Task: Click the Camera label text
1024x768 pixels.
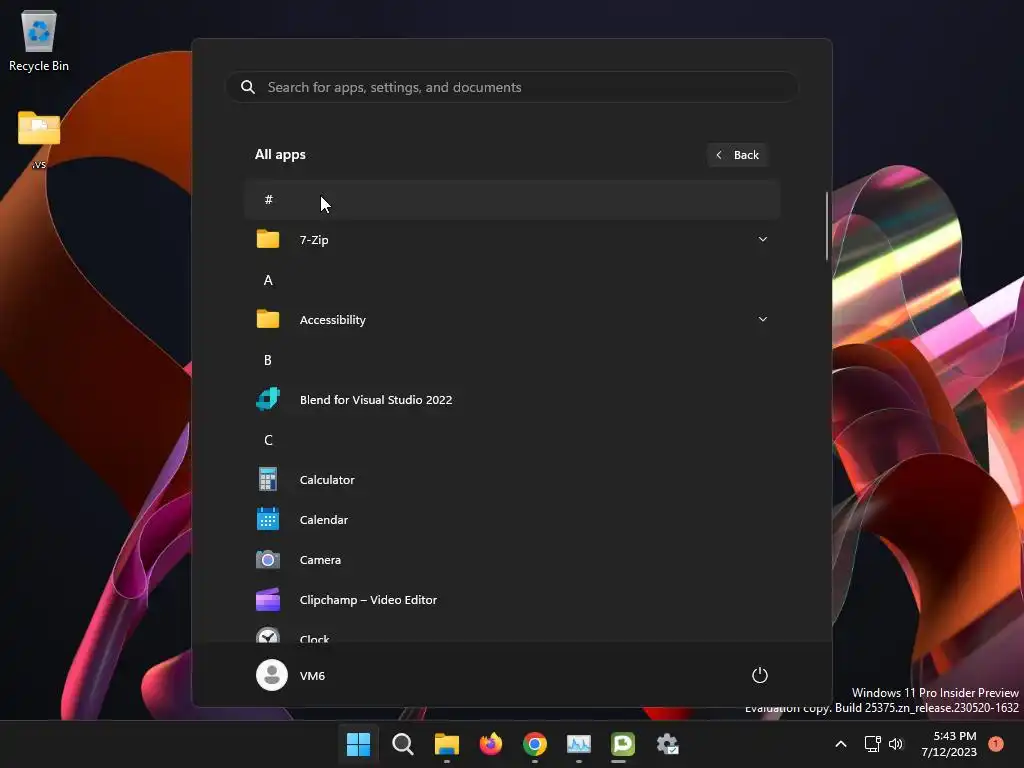Action: [320, 560]
